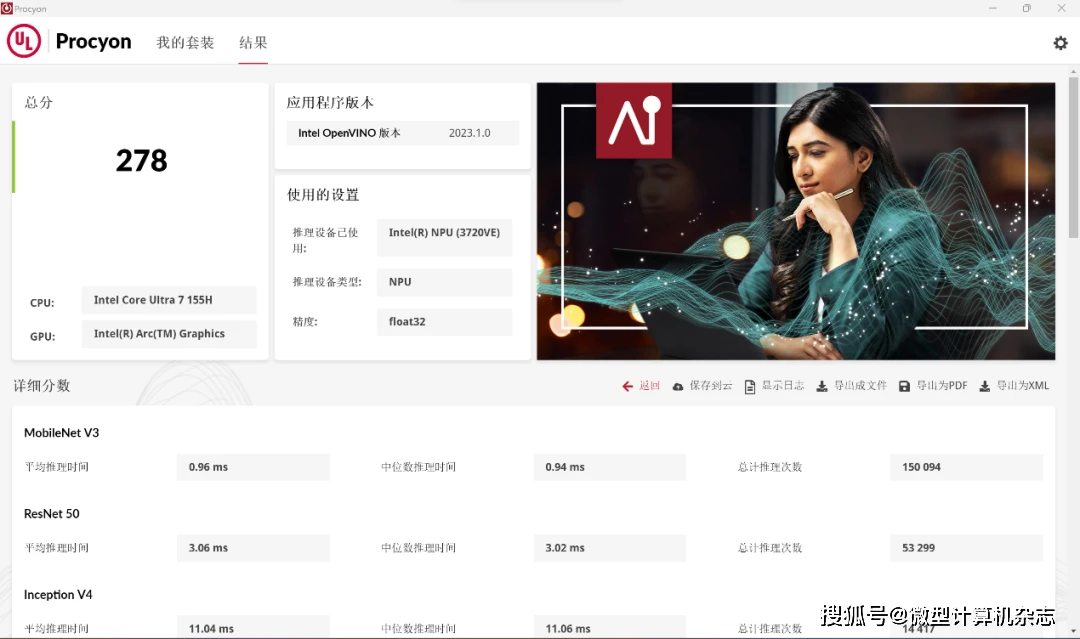Switch to the 我的套装 tab
This screenshot has height=639, width=1080.
point(185,43)
